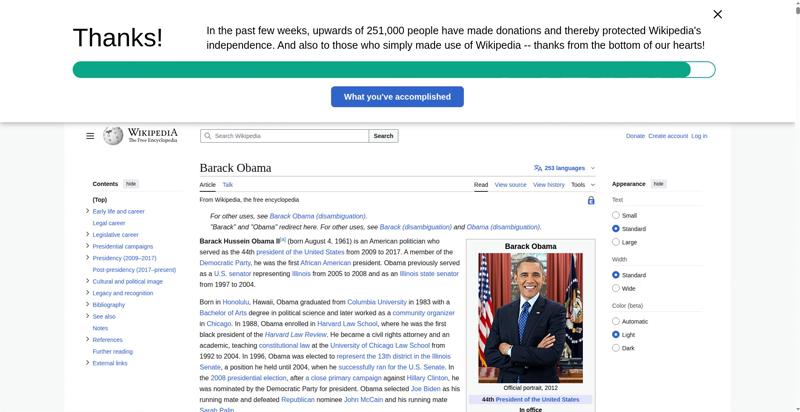The height and width of the screenshot is (412, 800).
Task: Click the language translate icon
Action: pos(538,168)
